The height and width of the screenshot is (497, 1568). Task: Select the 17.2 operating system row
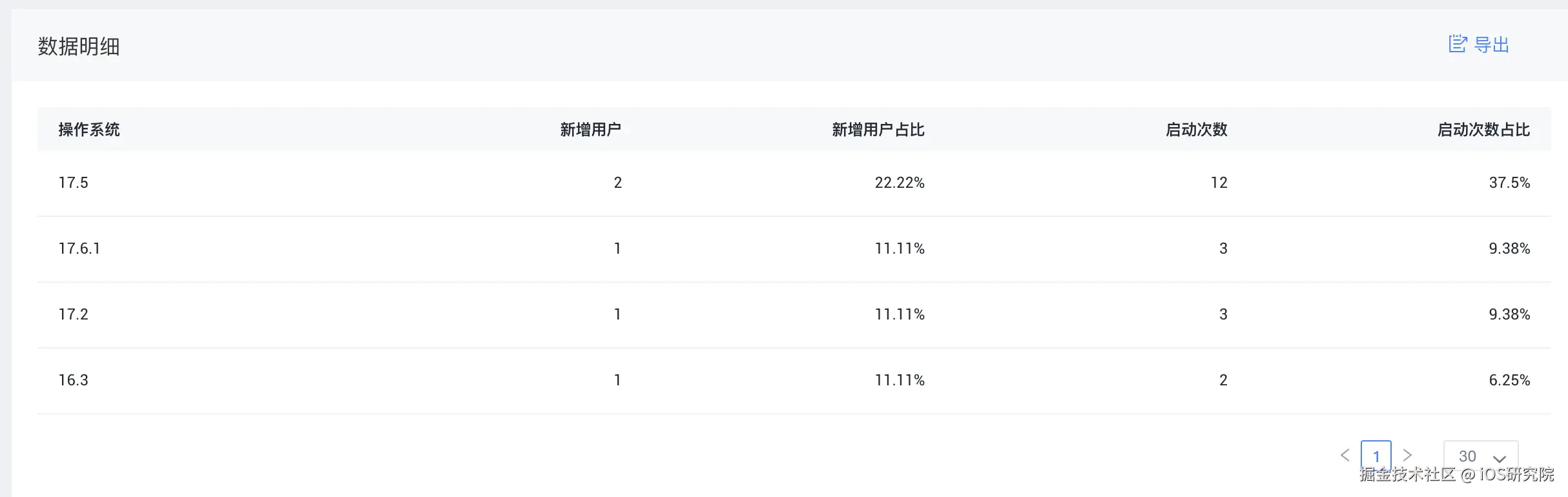74,314
